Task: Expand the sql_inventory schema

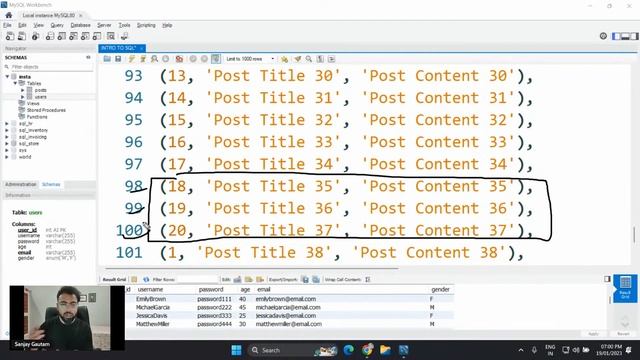Action: (7, 130)
